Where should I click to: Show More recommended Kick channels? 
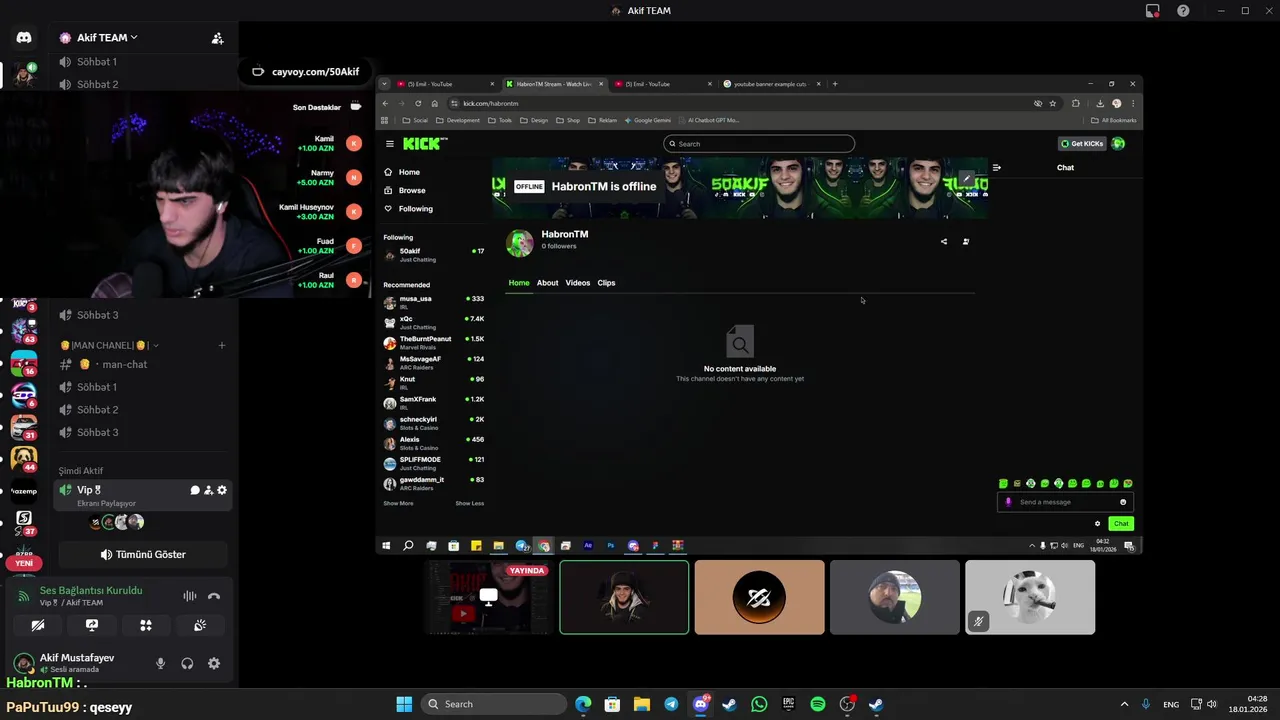point(398,503)
